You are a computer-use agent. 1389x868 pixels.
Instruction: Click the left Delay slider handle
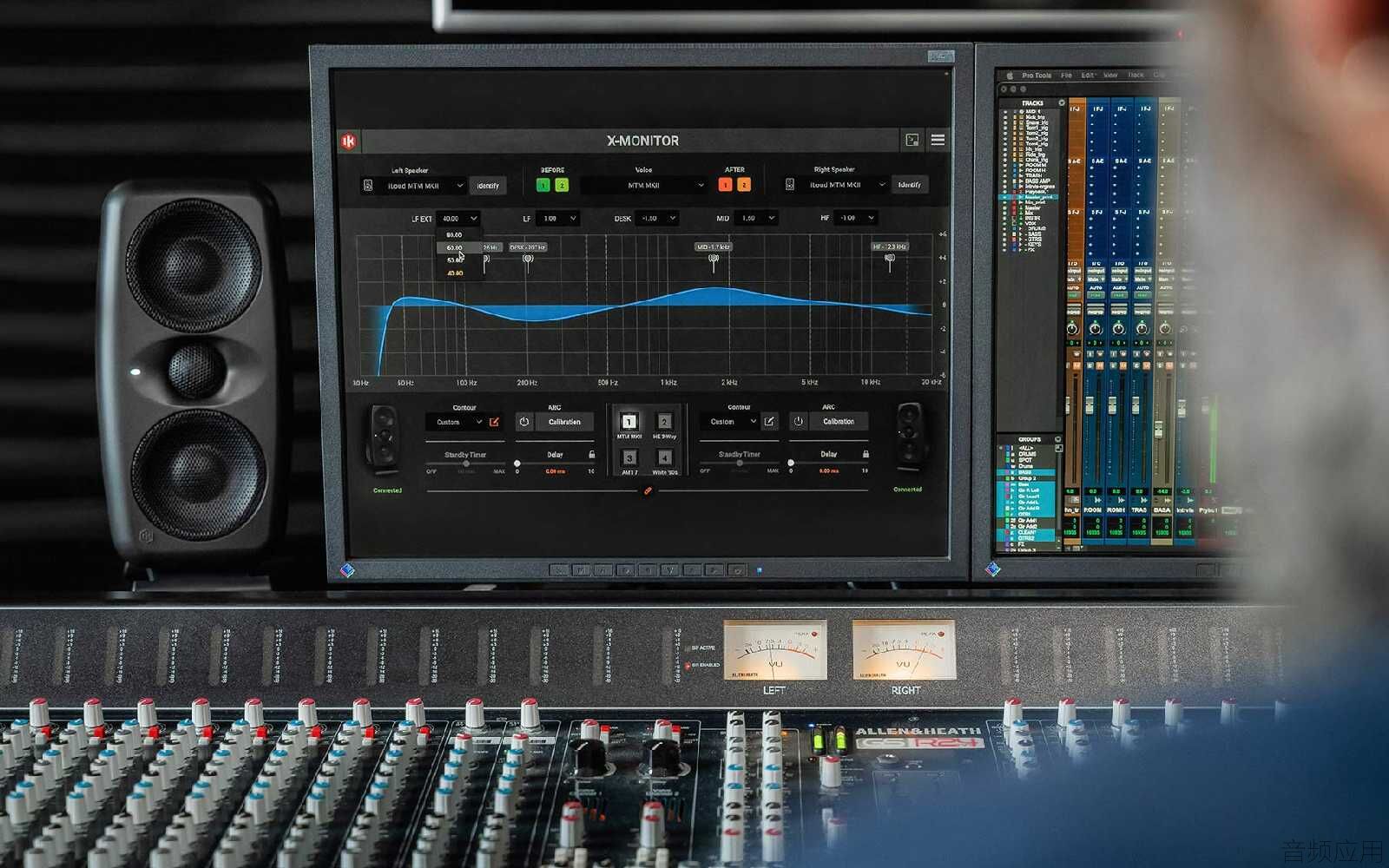517,464
